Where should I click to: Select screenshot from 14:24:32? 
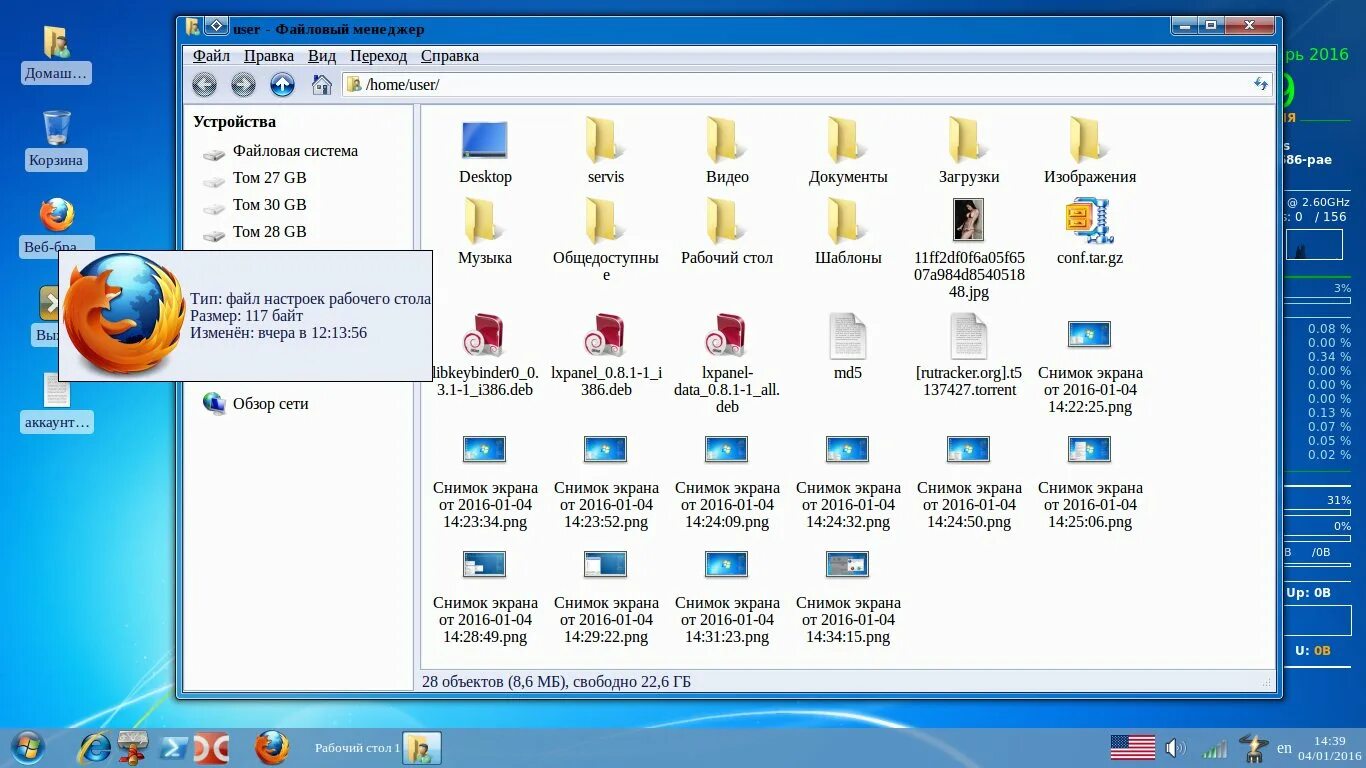[848, 483]
